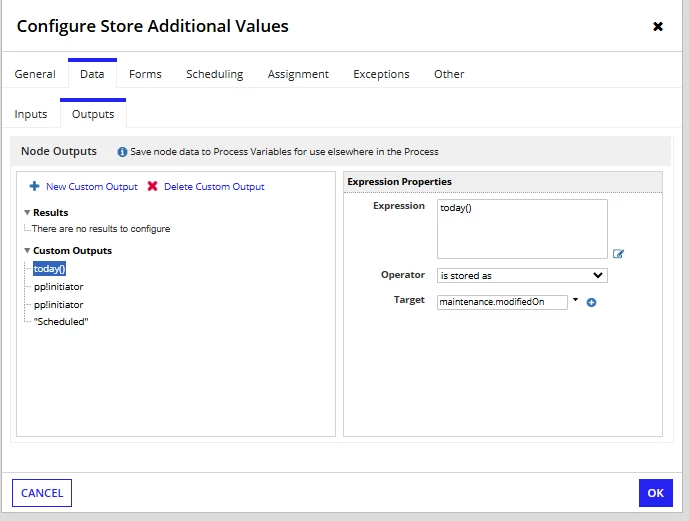Viewport: 689px width, 521px height.
Task: Open the Operator dropdown
Action: click(x=522, y=275)
